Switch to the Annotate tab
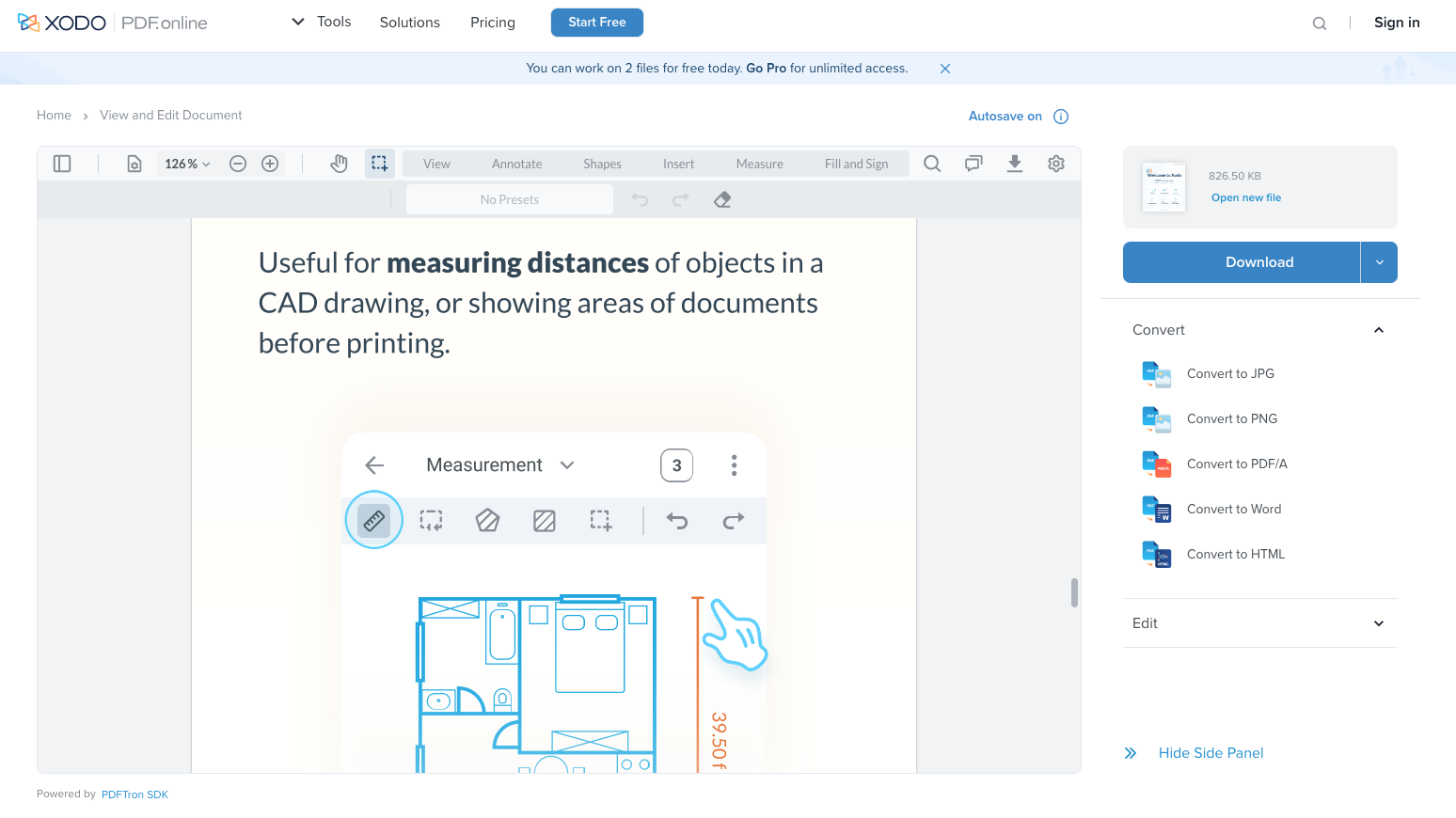Screen dimensions: 1456x818 pos(516,164)
